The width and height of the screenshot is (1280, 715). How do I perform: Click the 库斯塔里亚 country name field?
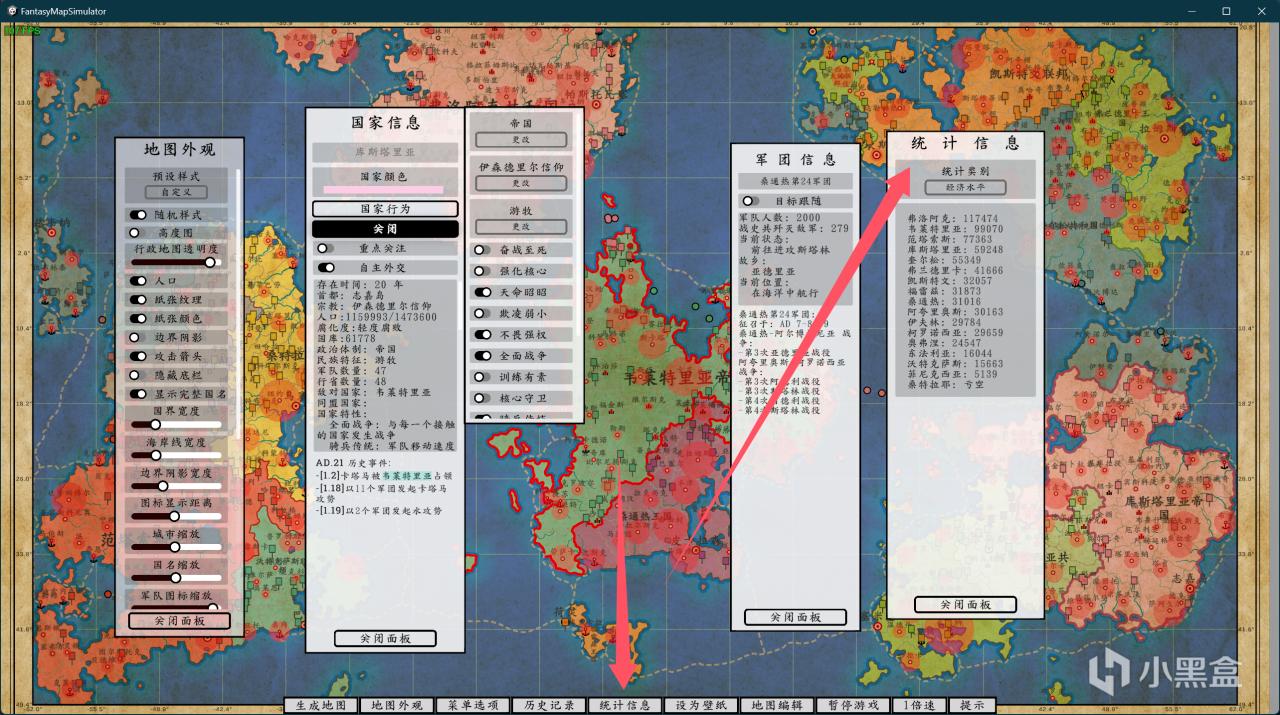click(x=385, y=152)
